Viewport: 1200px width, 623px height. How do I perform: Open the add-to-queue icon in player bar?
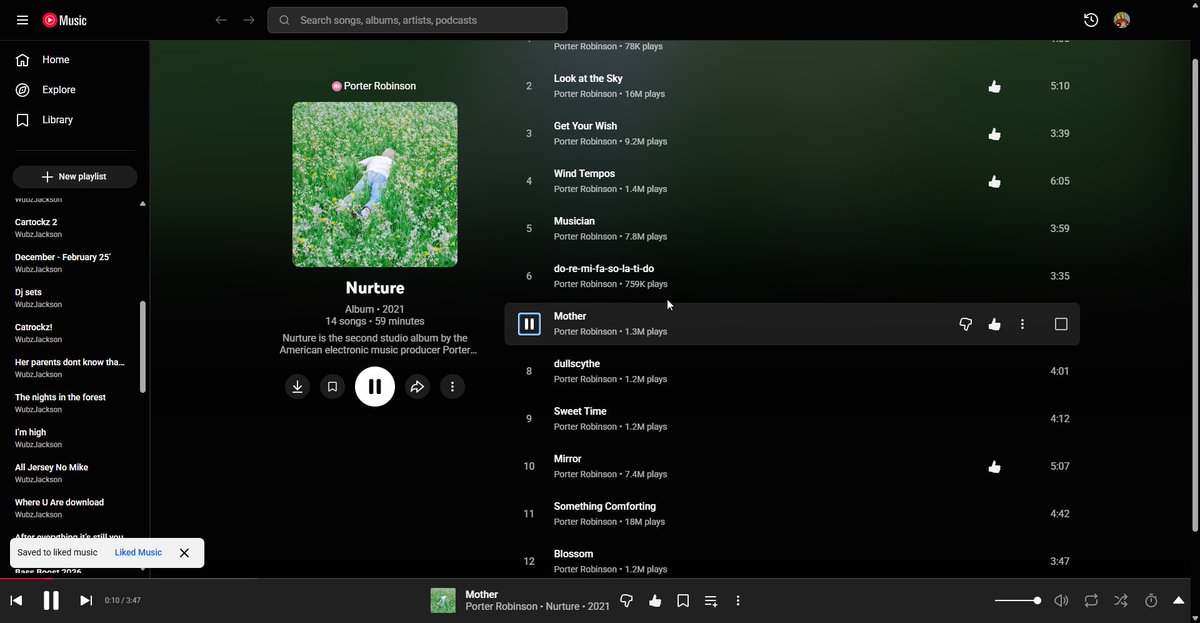pos(711,600)
